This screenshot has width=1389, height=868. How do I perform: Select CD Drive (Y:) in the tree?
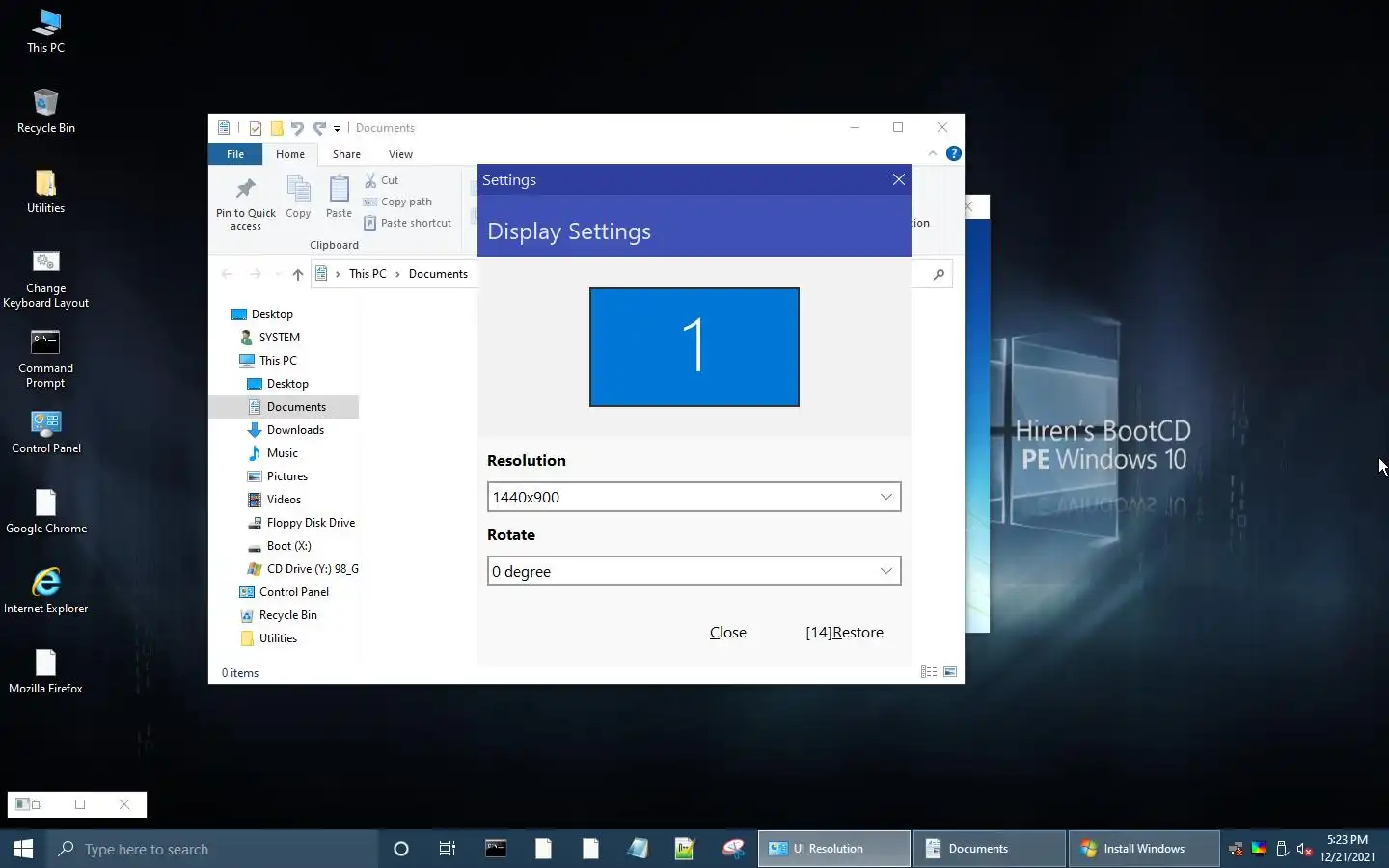(303, 569)
